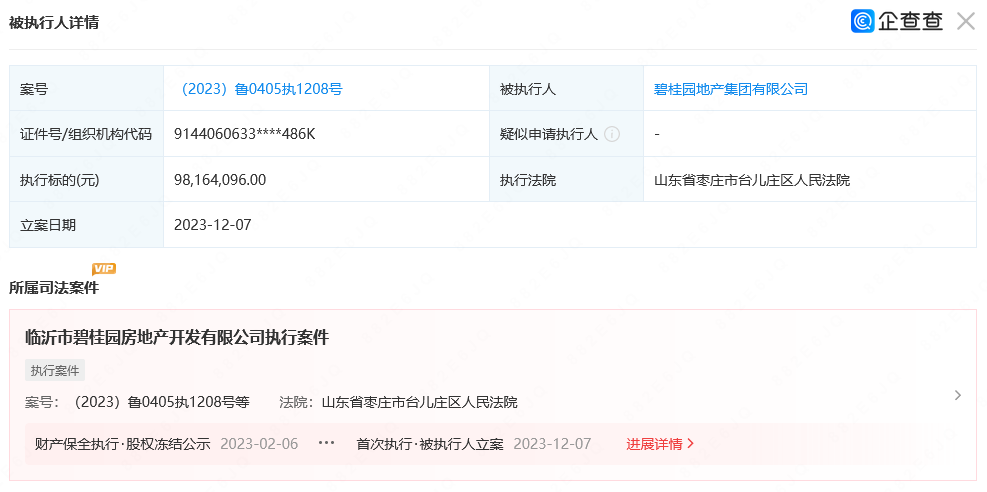Viewport: 987px width, 492px height.
Task: Click the 被执行人详情 heading
Action: (54, 22)
